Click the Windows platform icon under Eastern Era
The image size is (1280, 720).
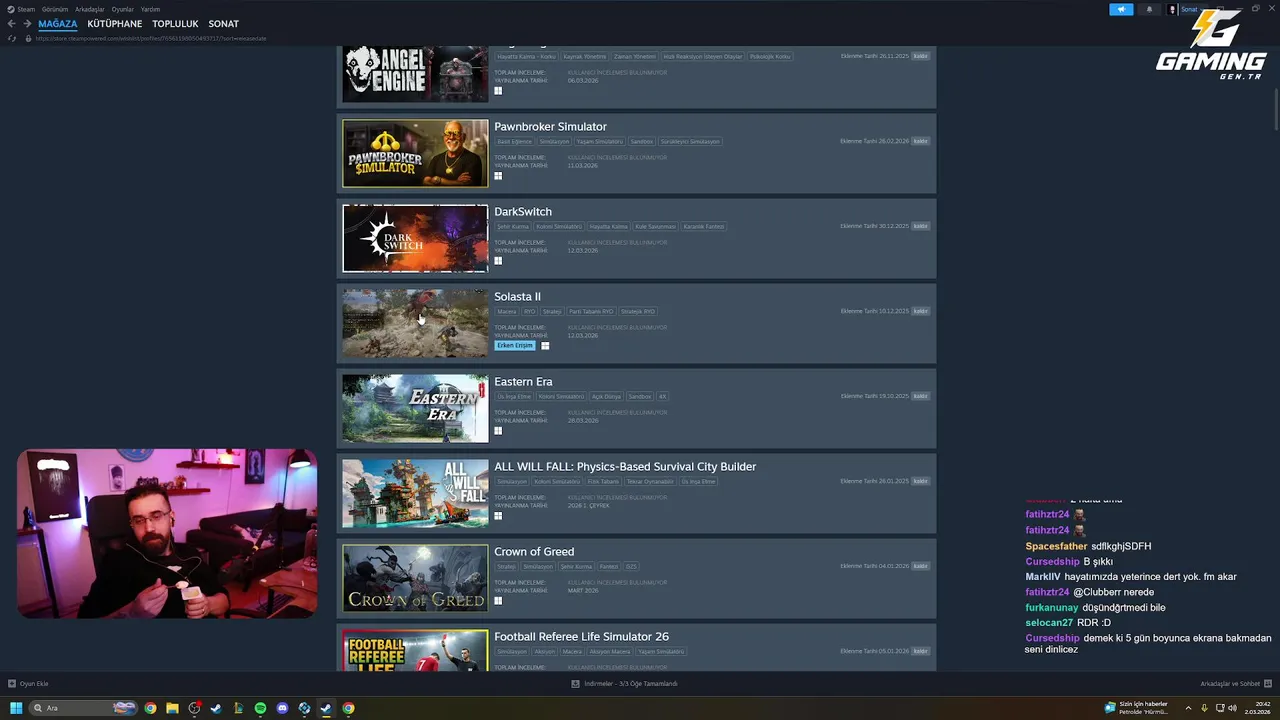point(498,431)
